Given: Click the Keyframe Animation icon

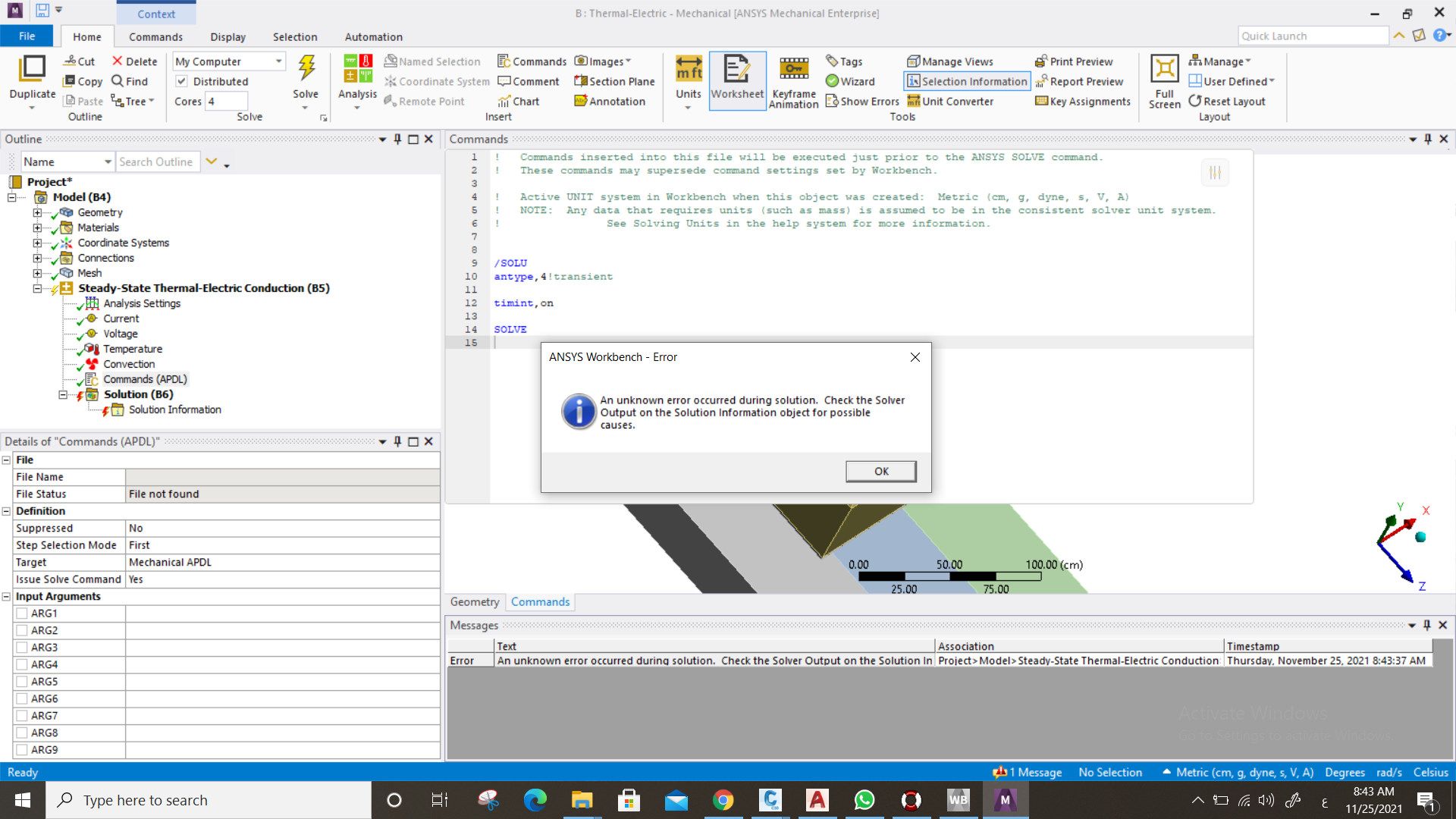Looking at the screenshot, I should tap(793, 69).
